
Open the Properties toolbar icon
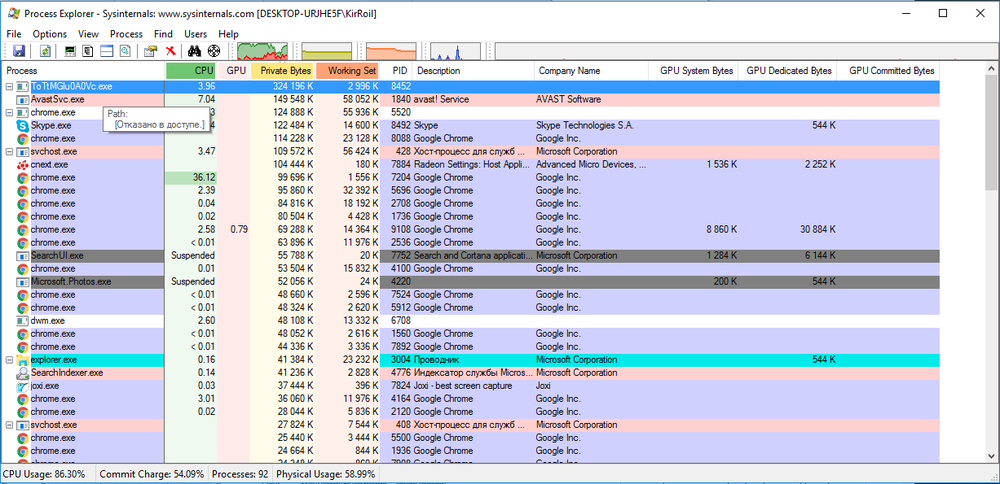151,51
